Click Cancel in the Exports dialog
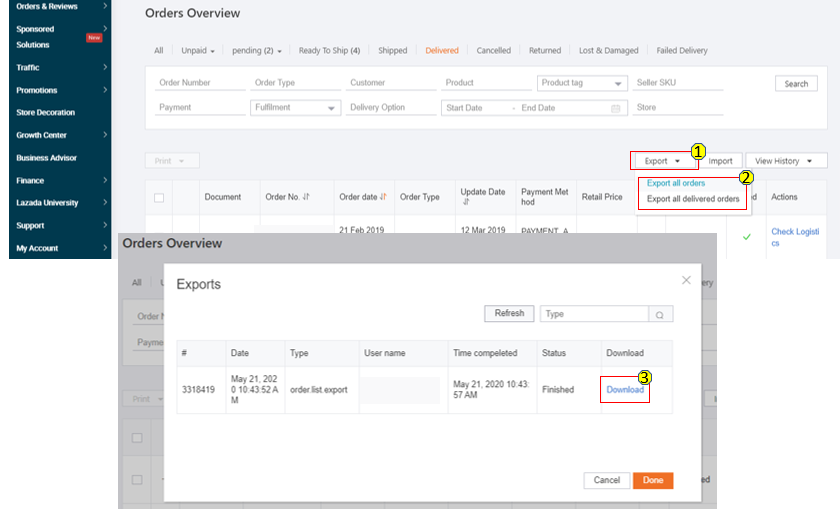This screenshot has height=510, width=840. (606, 480)
